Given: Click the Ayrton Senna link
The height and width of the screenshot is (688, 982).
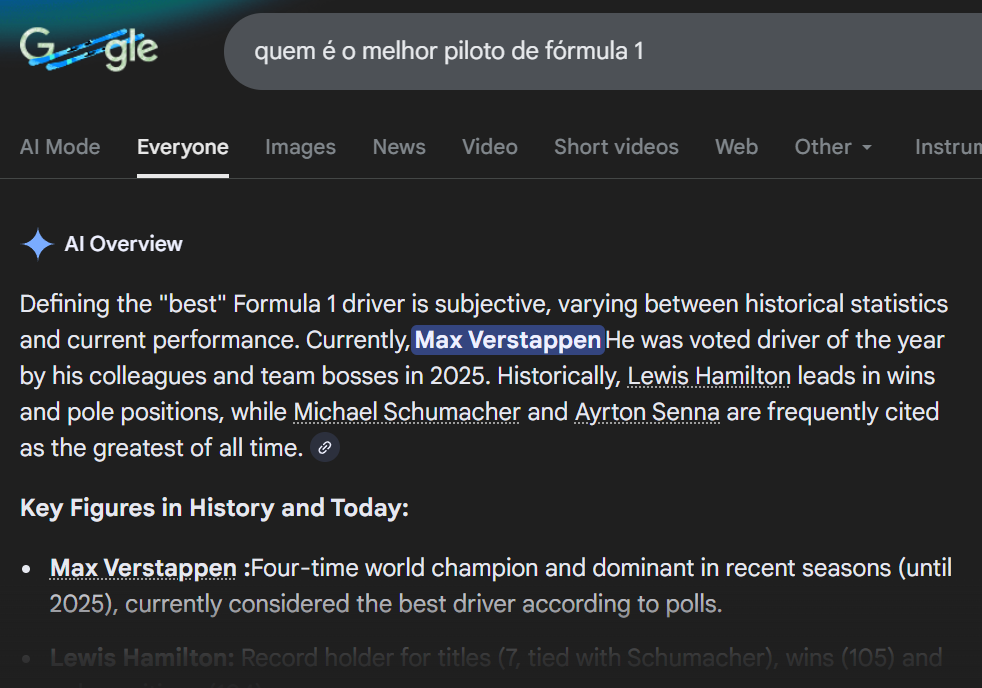Looking at the screenshot, I should 647,412.
